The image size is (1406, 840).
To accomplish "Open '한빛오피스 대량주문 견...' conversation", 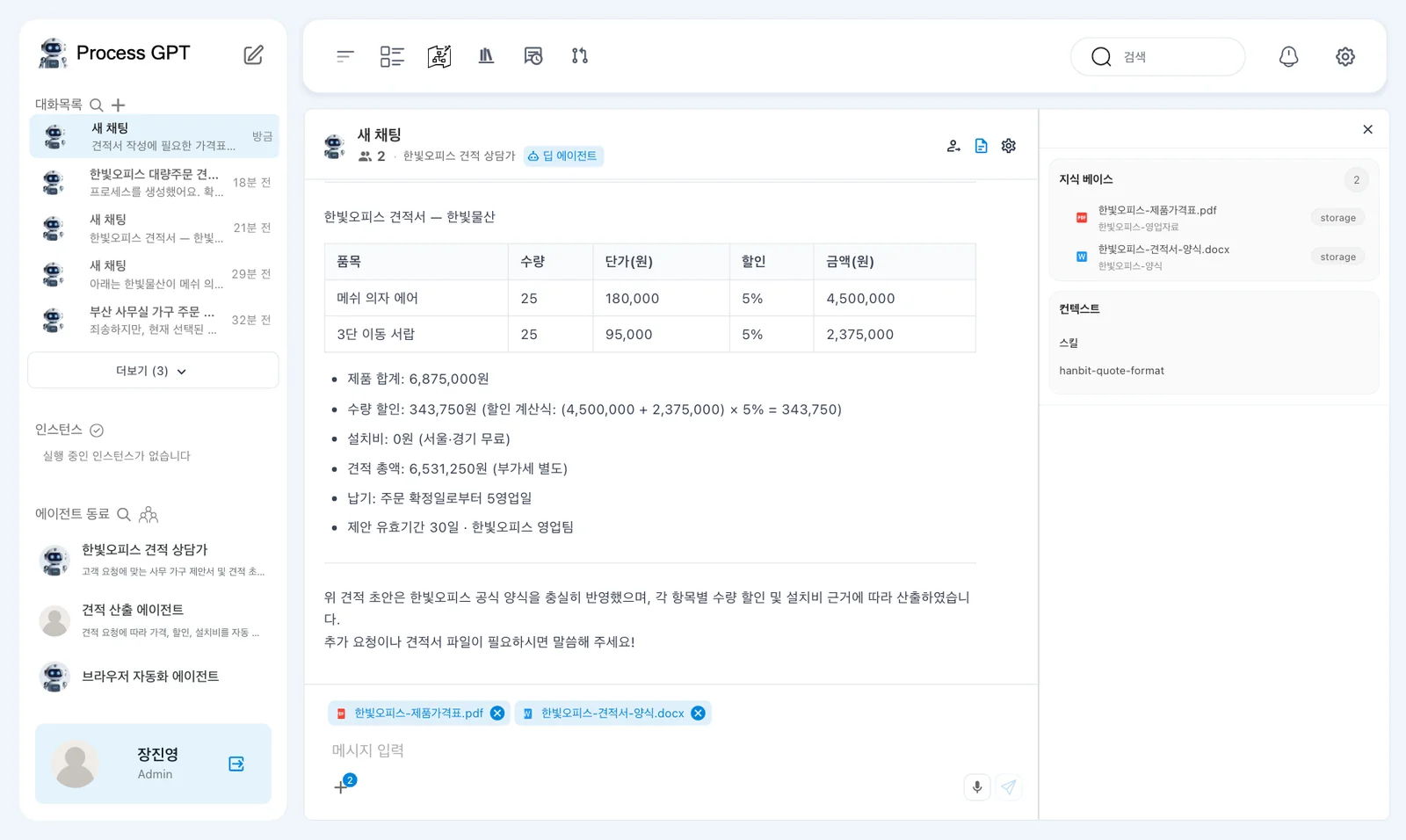I will [x=155, y=182].
